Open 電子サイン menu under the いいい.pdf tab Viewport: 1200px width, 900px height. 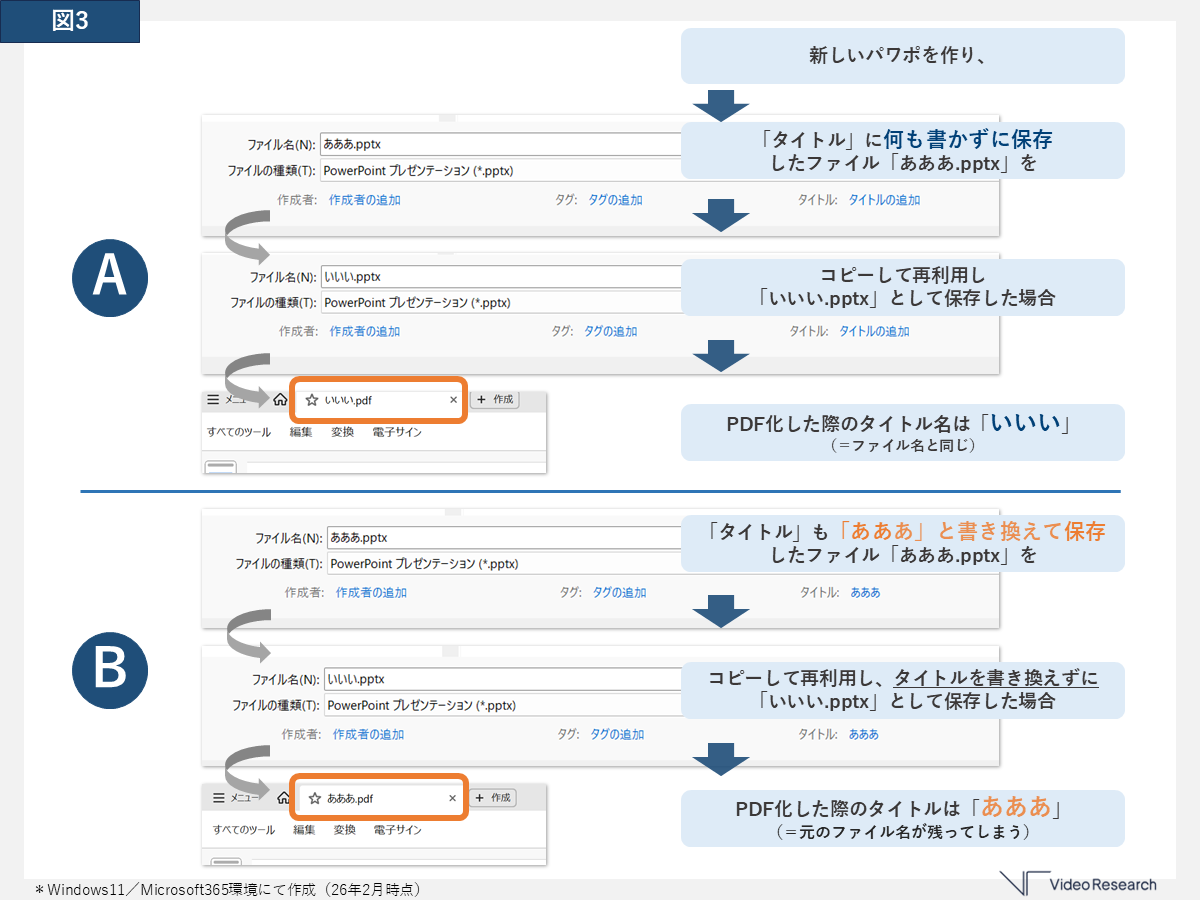point(396,432)
